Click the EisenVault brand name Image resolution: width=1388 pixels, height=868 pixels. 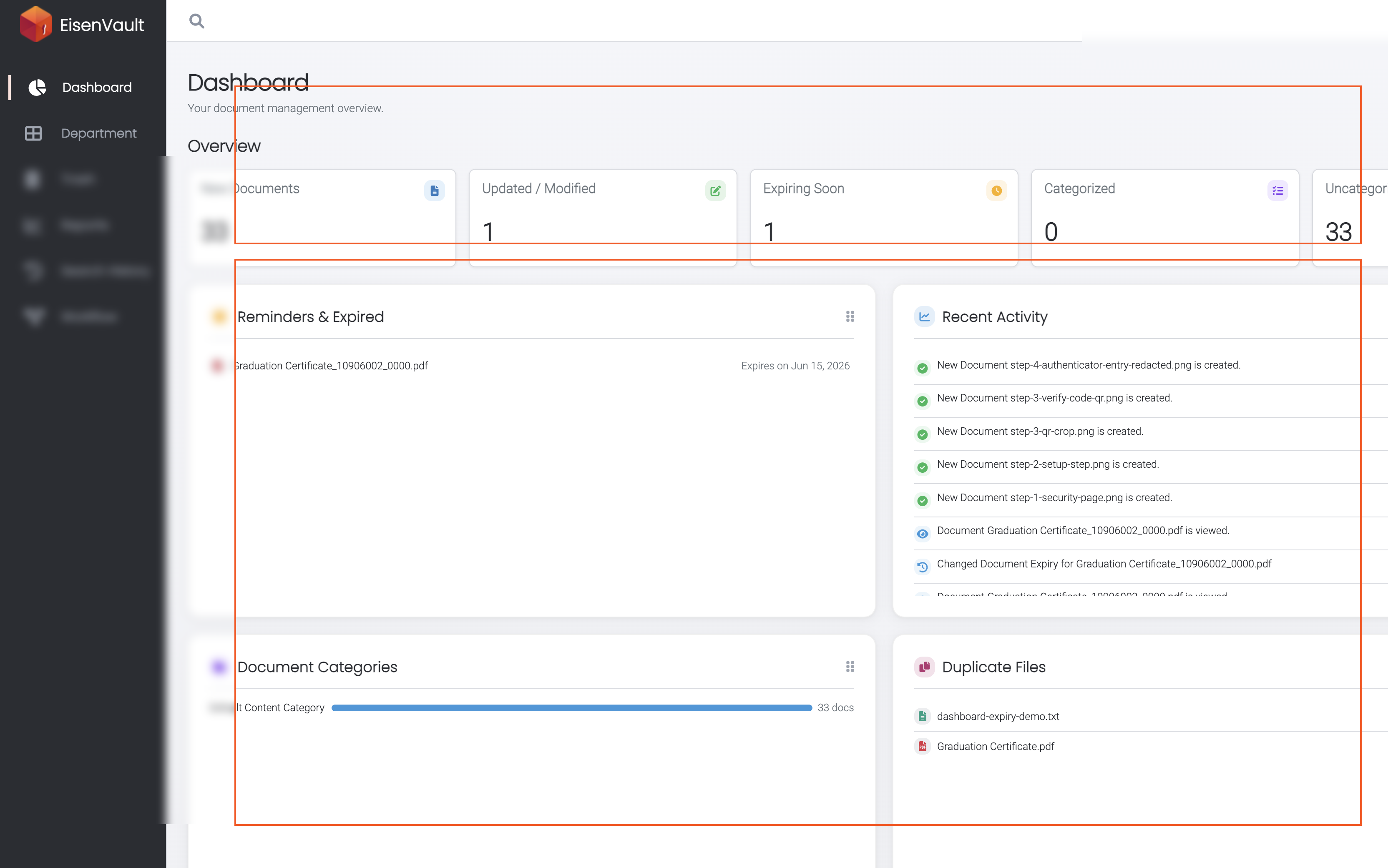tap(102, 25)
